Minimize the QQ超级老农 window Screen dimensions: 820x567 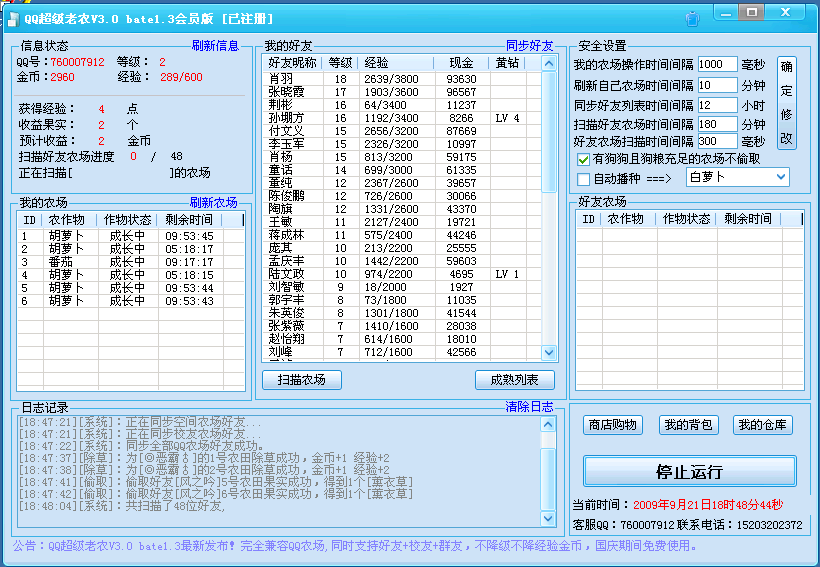(726, 13)
